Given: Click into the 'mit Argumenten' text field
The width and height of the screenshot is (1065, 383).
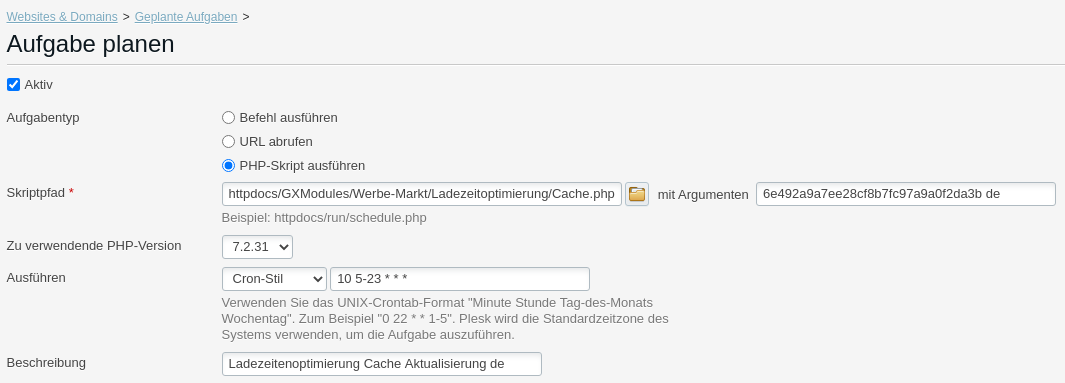Looking at the screenshot, I should coord(905,194).
